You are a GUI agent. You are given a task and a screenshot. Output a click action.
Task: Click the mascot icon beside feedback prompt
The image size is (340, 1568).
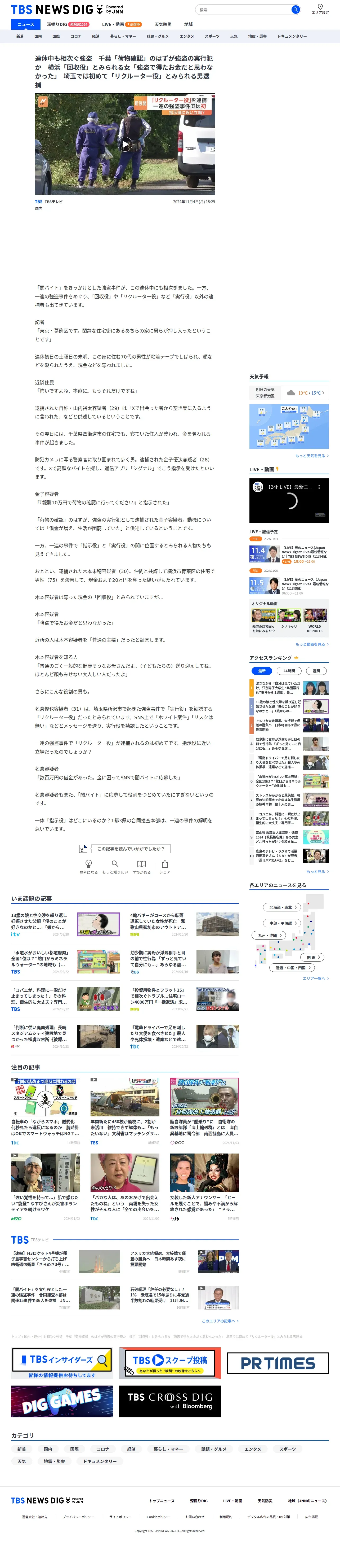click(83, 849)
